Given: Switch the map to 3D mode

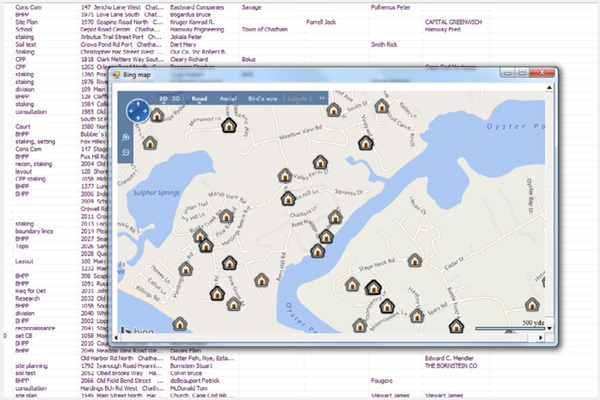Looking at the screenshot, I should tap(176, 98).
